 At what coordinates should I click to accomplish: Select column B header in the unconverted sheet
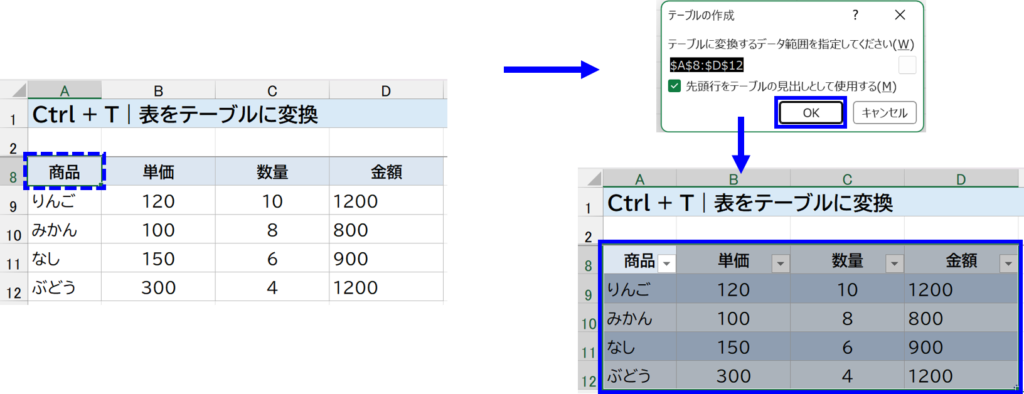(x=158, y=90)
